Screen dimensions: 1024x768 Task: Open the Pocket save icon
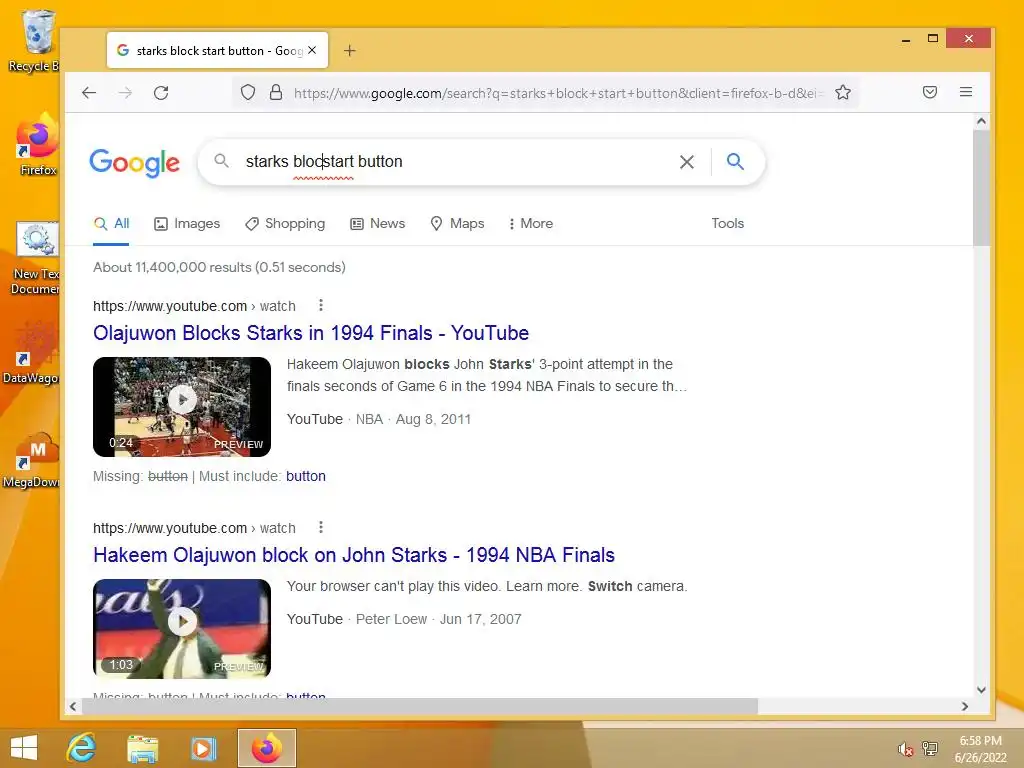(x=930, y=92)
